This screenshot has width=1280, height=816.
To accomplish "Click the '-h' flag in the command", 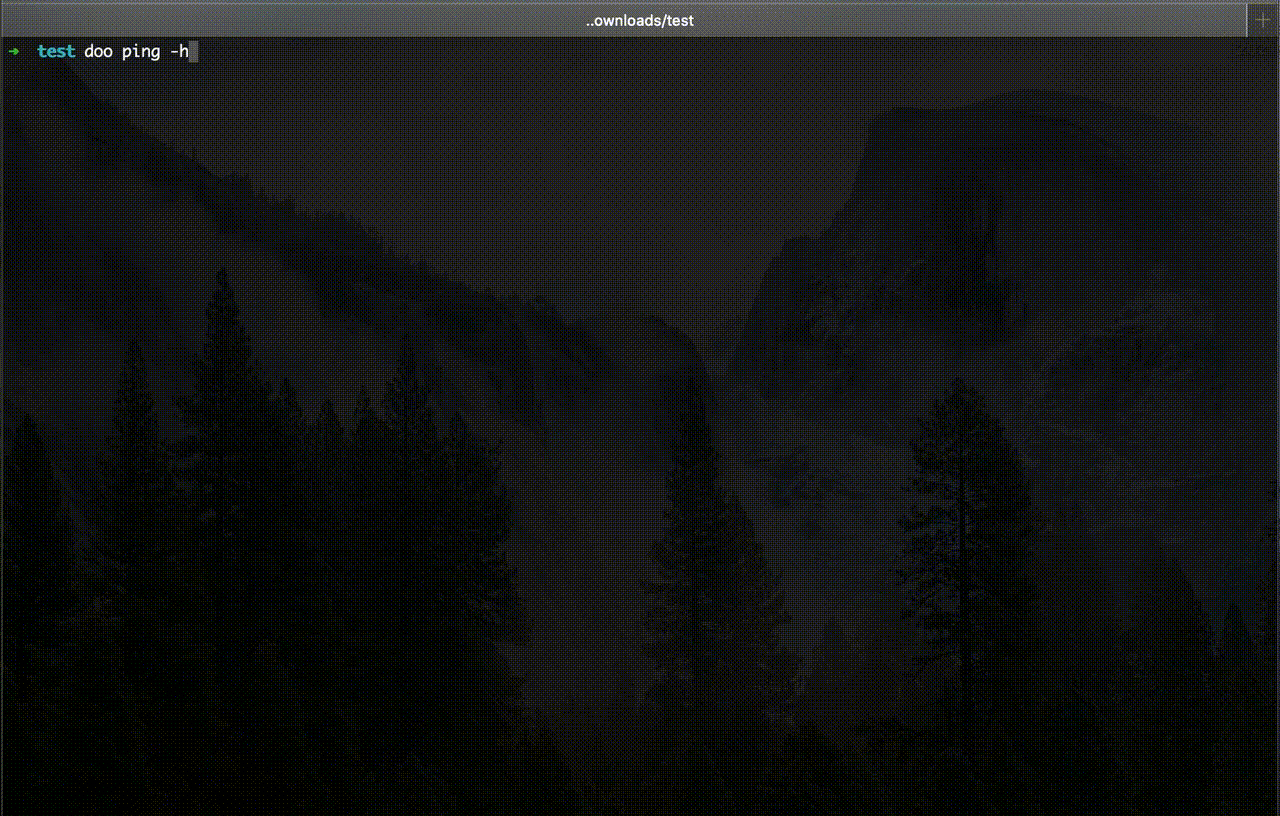I will [x=179, y=51].
